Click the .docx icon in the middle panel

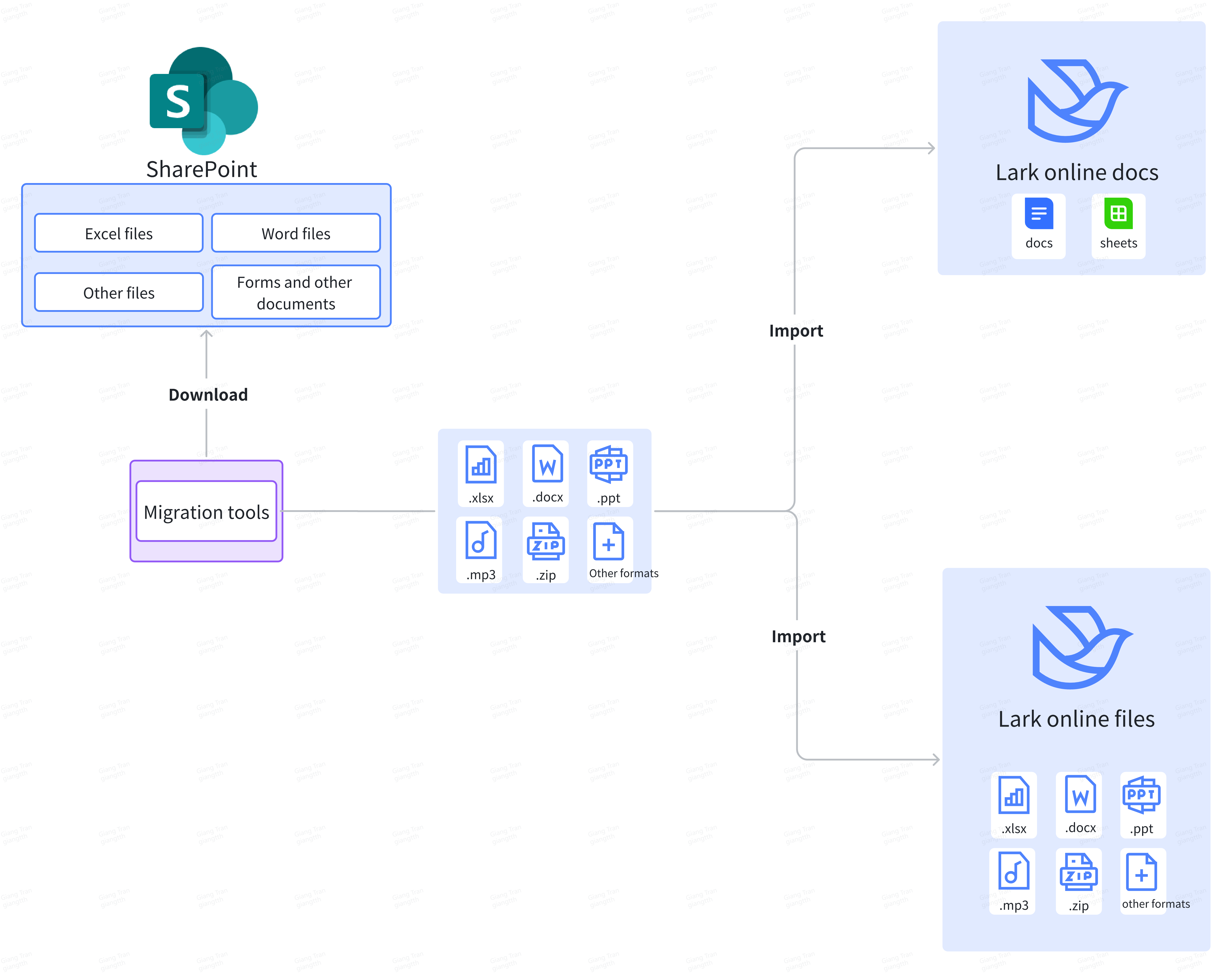547,464
